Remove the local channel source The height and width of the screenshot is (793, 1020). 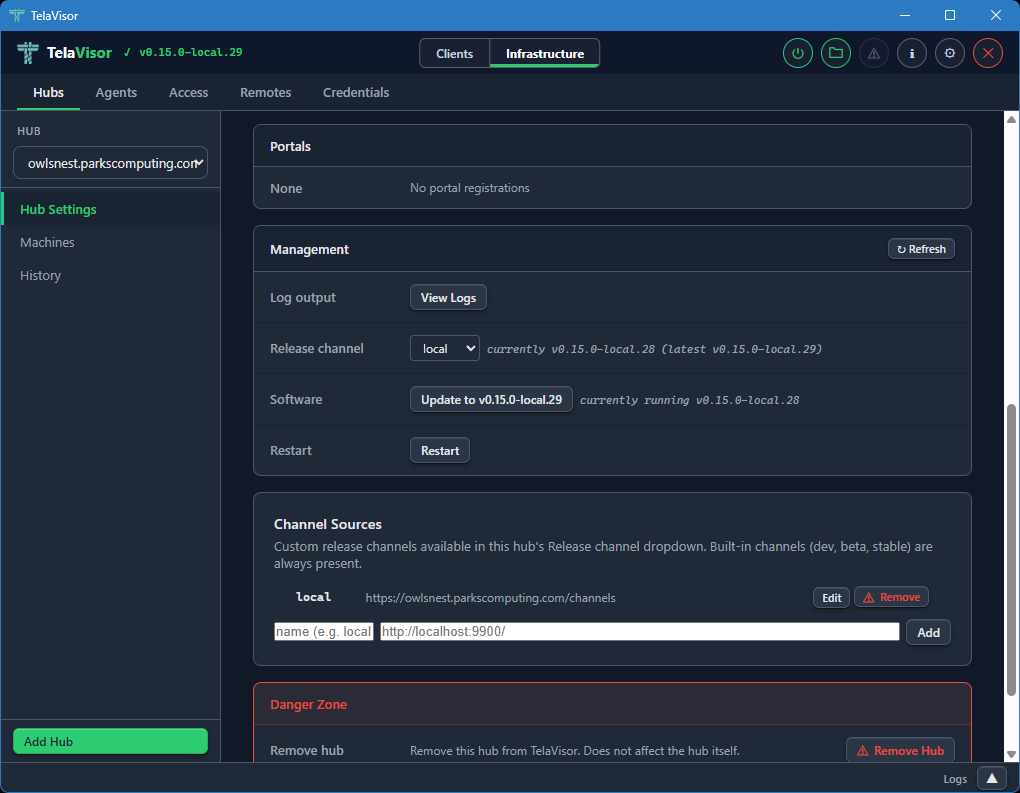[891, 597]
